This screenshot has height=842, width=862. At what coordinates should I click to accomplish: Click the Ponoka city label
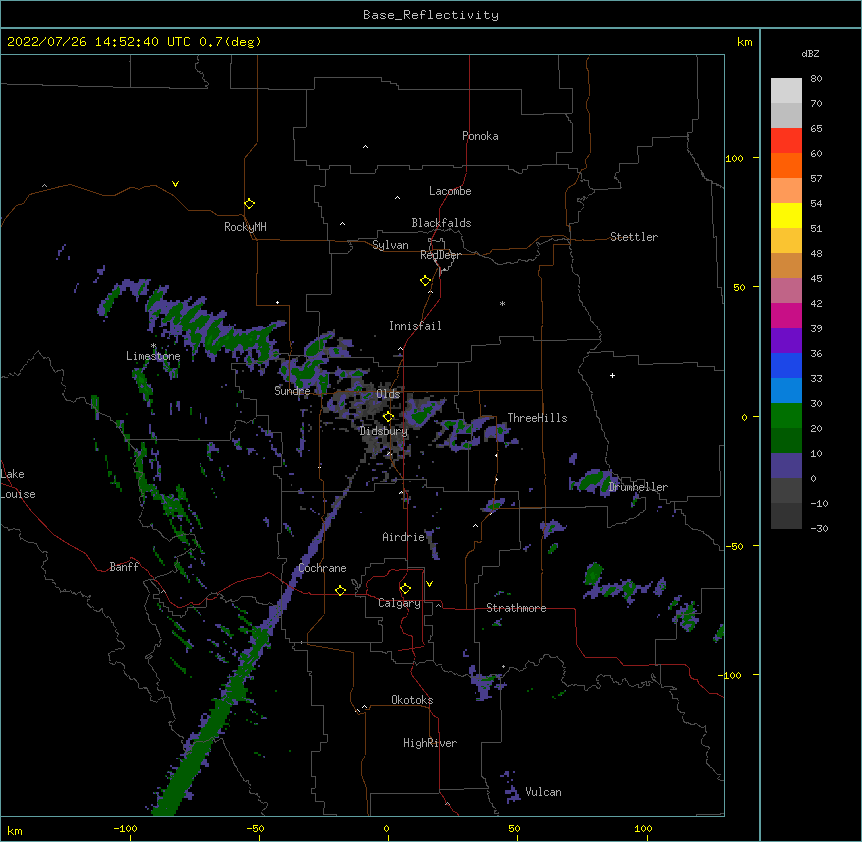pos(480,136)
